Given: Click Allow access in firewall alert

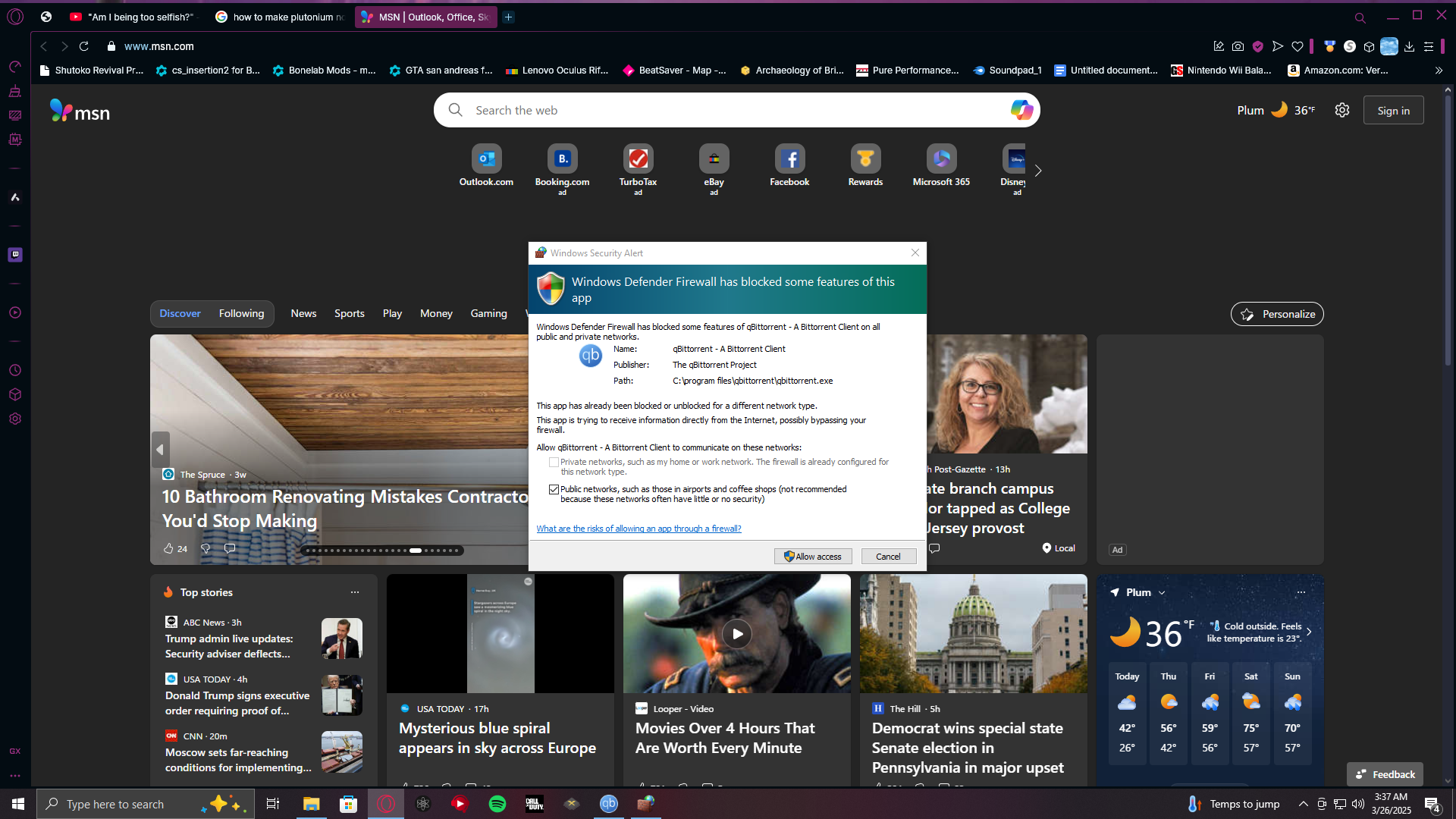Looking at the screenshot, I should click(813, 557).
